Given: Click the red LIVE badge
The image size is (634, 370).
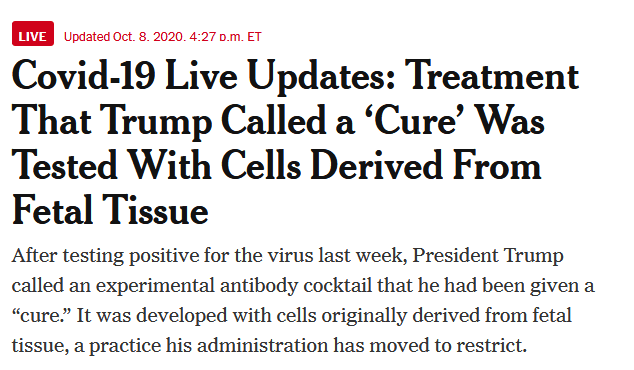Looking at the screenshot, I should tap(33, 34).
